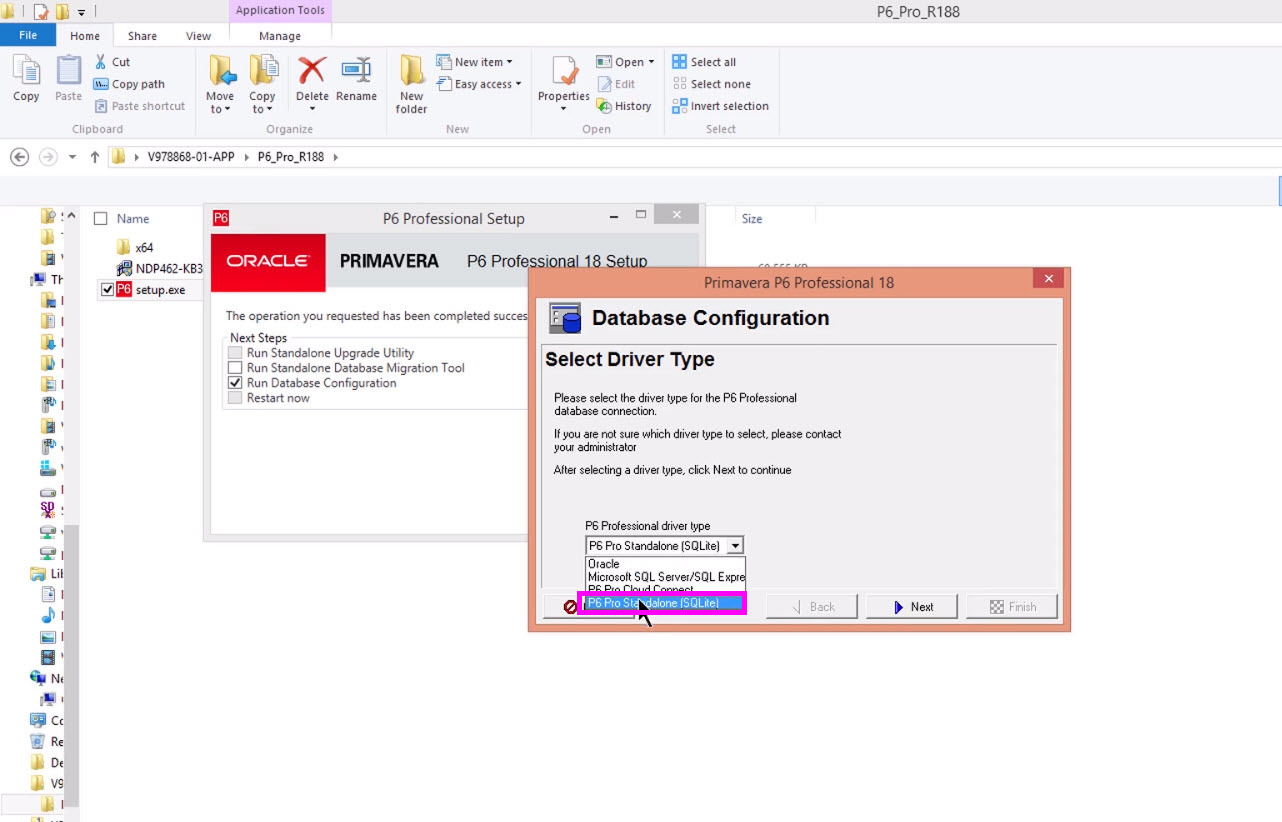Sort by the Size column header

(x=752, y=218)
